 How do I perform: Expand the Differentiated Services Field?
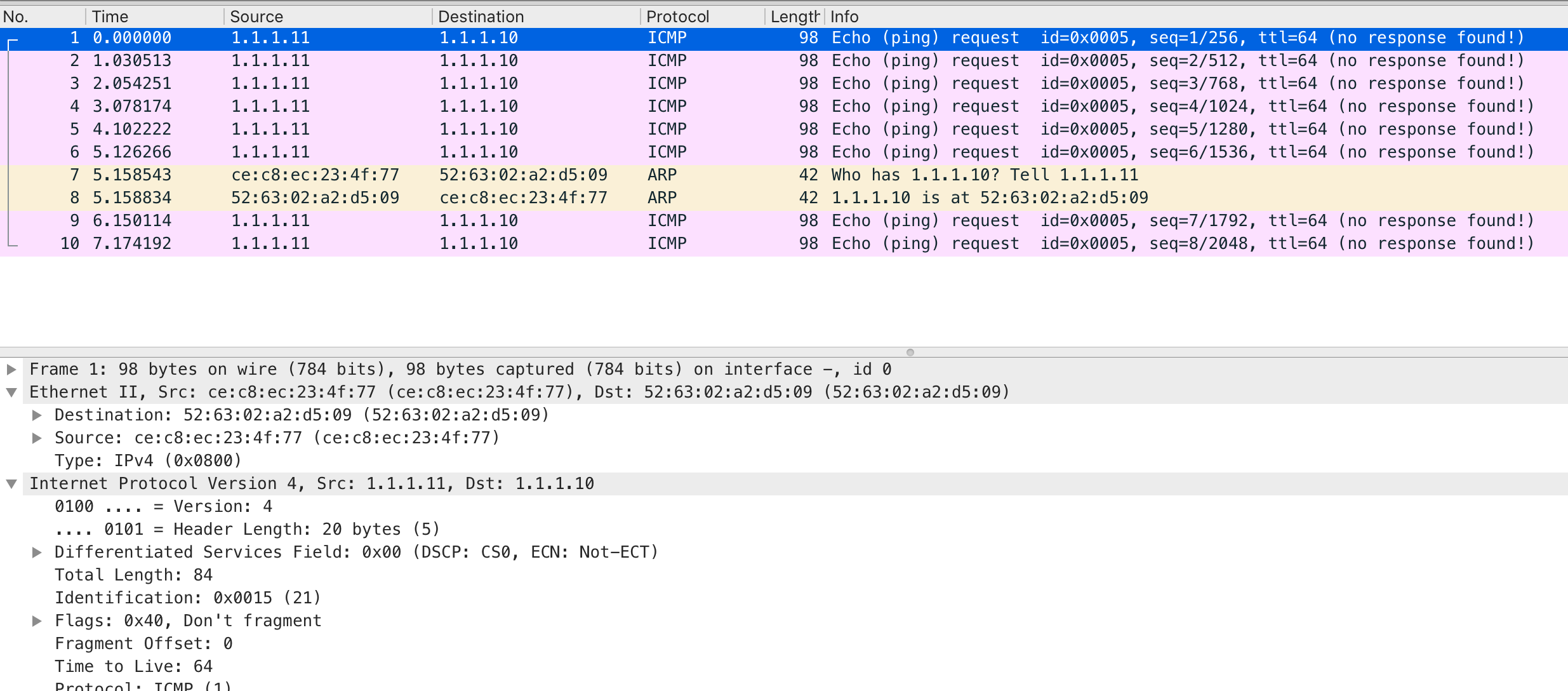tap(36, 551)
